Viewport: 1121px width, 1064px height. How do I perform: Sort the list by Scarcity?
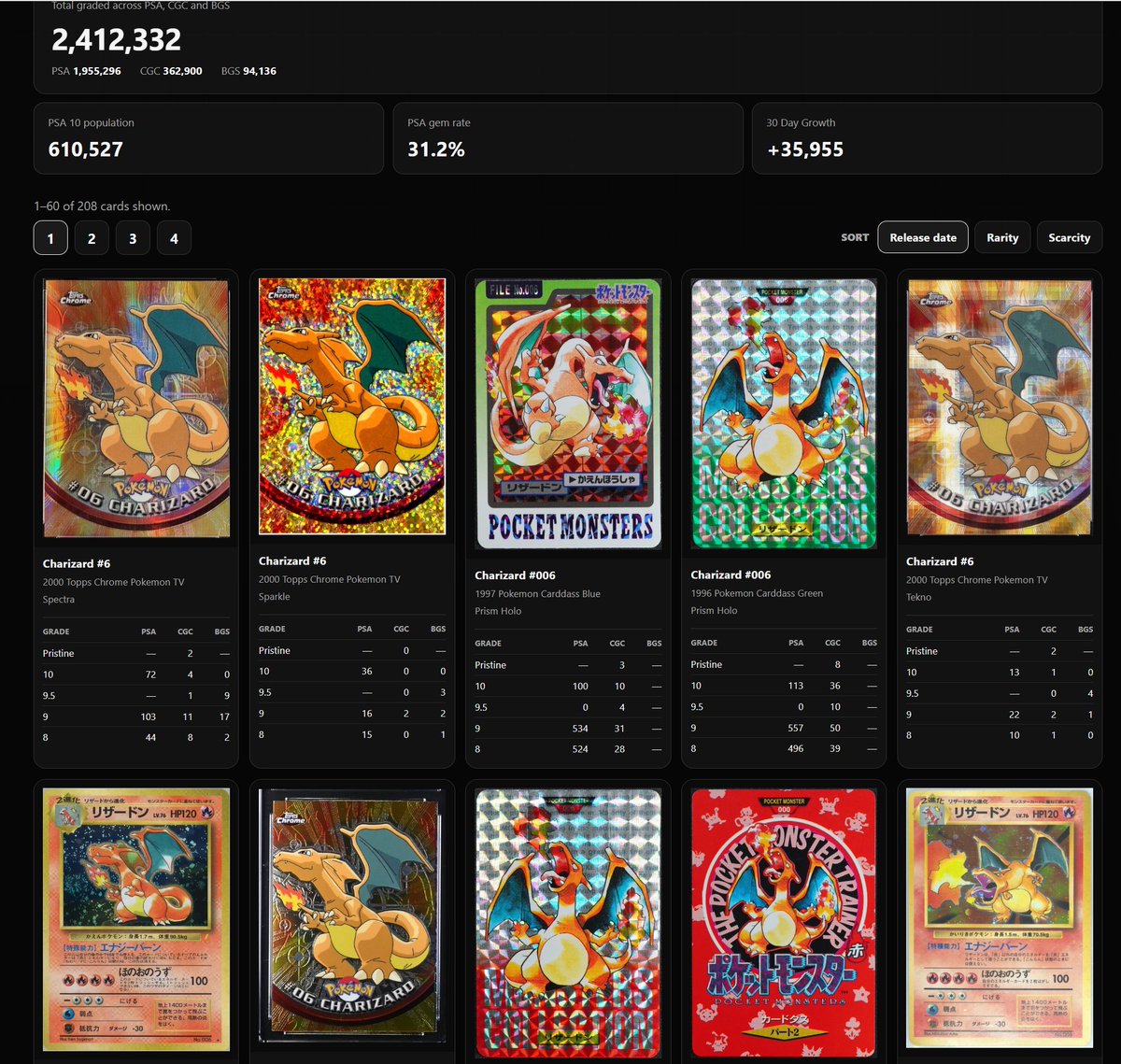click(1070, 237)
